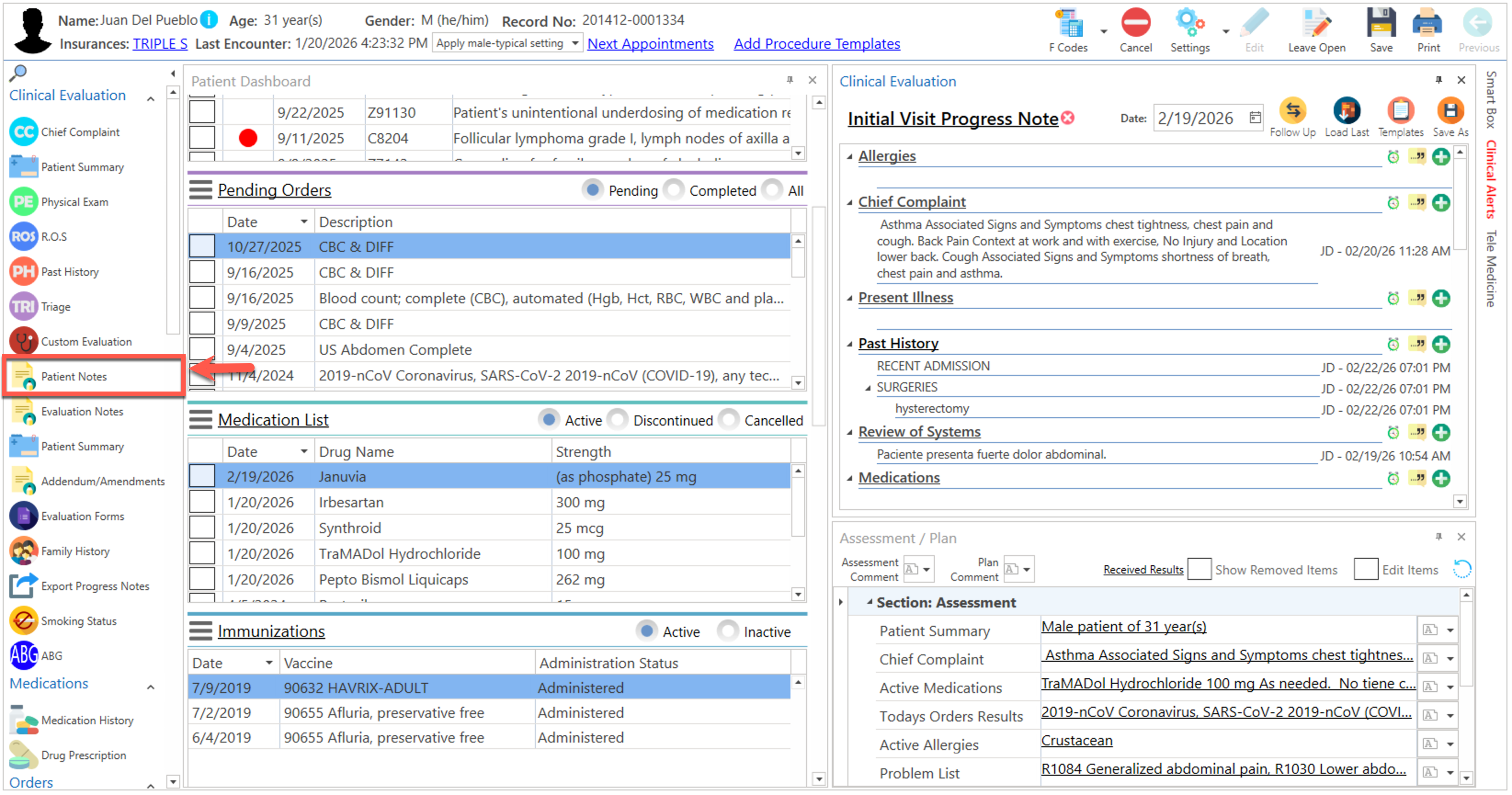Collapse the Medications sidebar section
Screen dimensions: 1512x795
(x=151, y=687)
